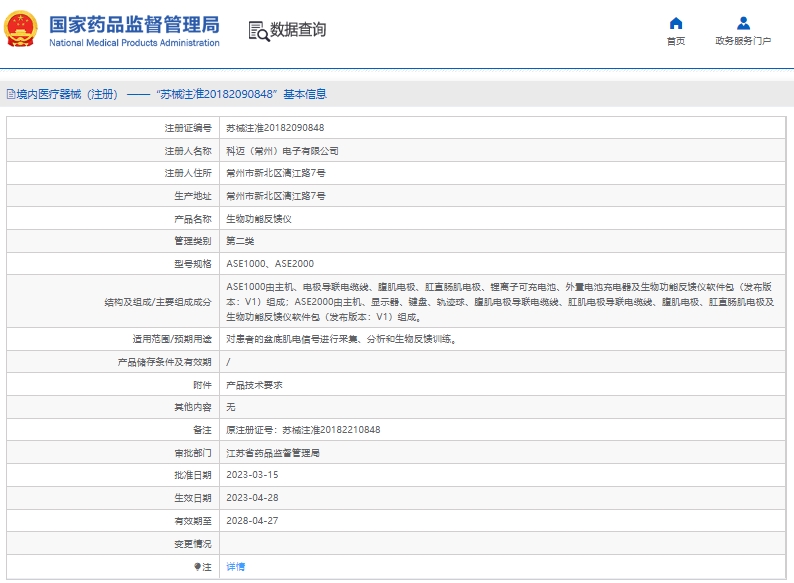This screenshot has width=794, height=583.
Task: Select 江苏省药品监督管理局 cell
Action: click(x=273, y=453)
